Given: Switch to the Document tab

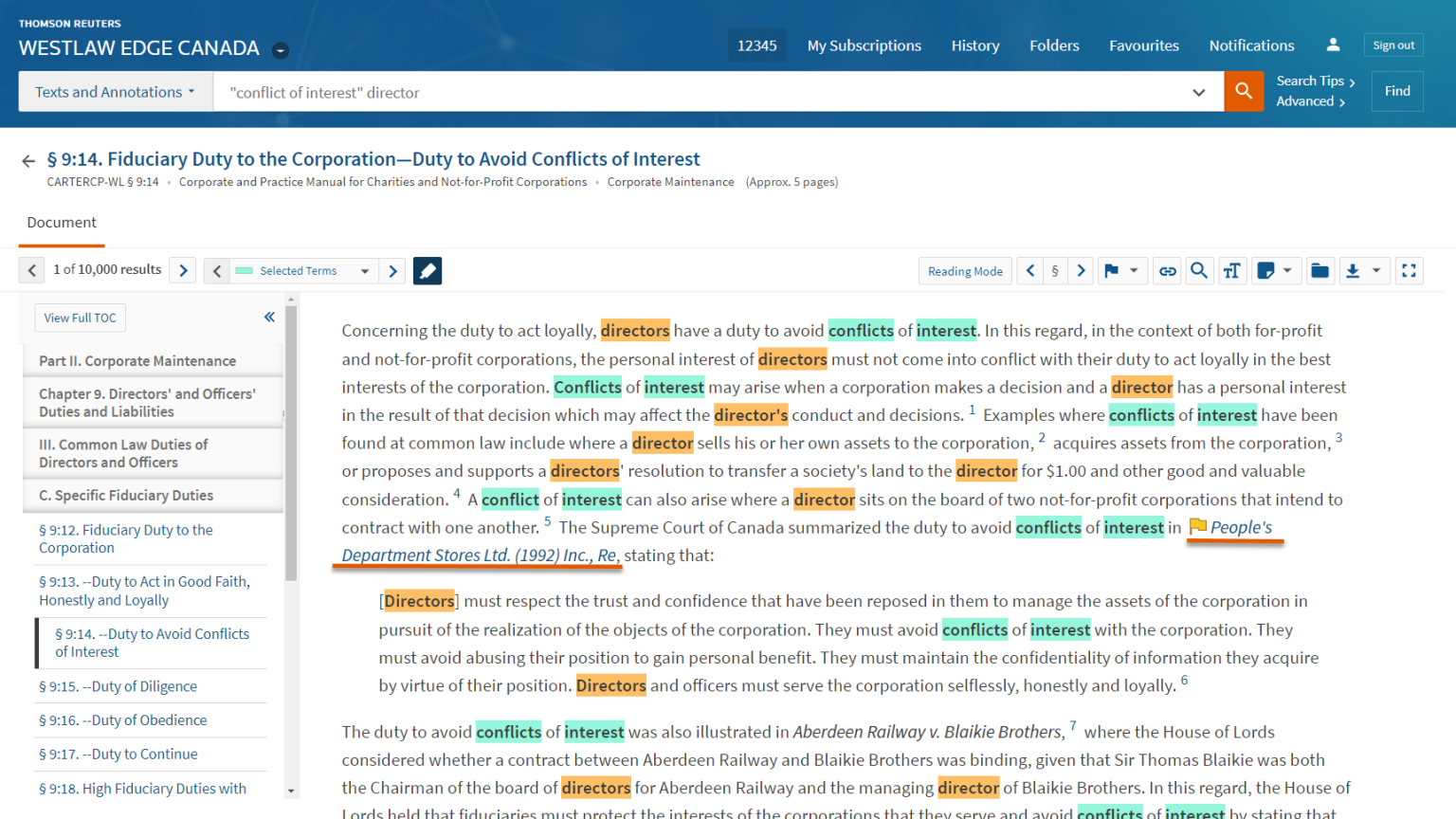Looking at the screenshot, I should point(61,222).
